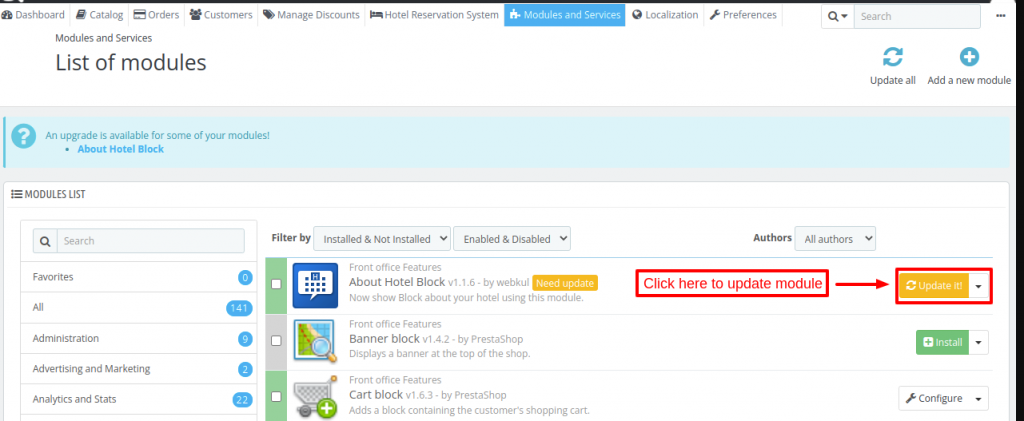Screen dimensions: 1024x421
Task: Open the Installed & Not Installed filter dropdown
Action: tap(382, 239)
